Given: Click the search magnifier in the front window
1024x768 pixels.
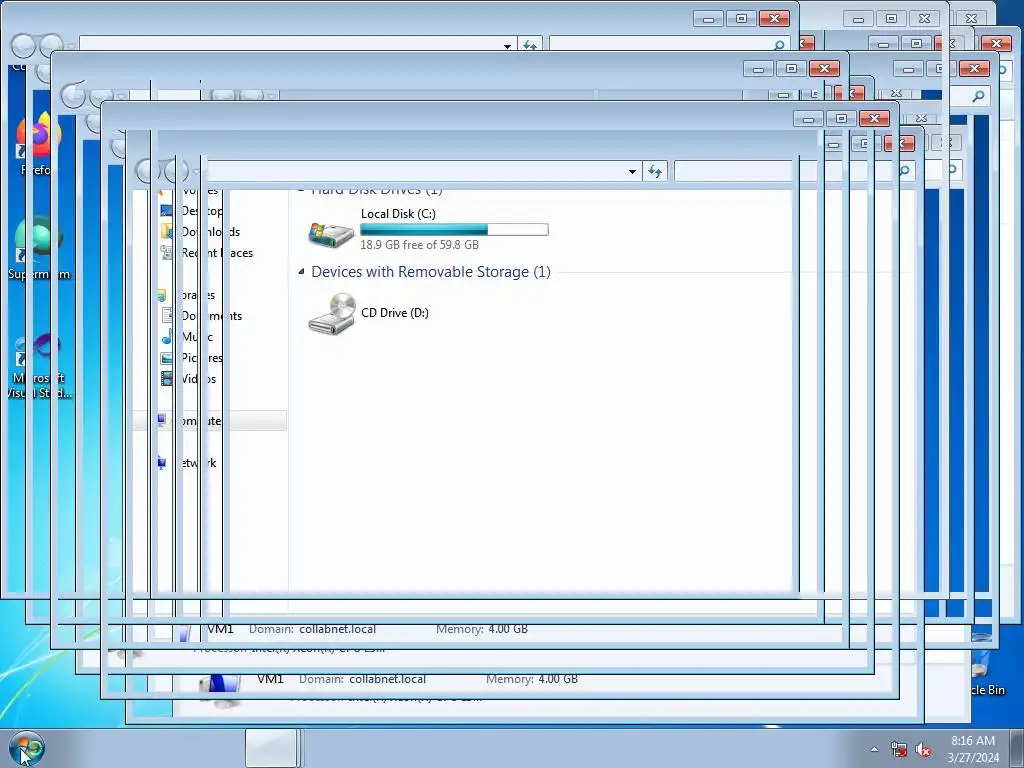Looking at the screenshot, I should pyautogui.click(x=904, y=170).
